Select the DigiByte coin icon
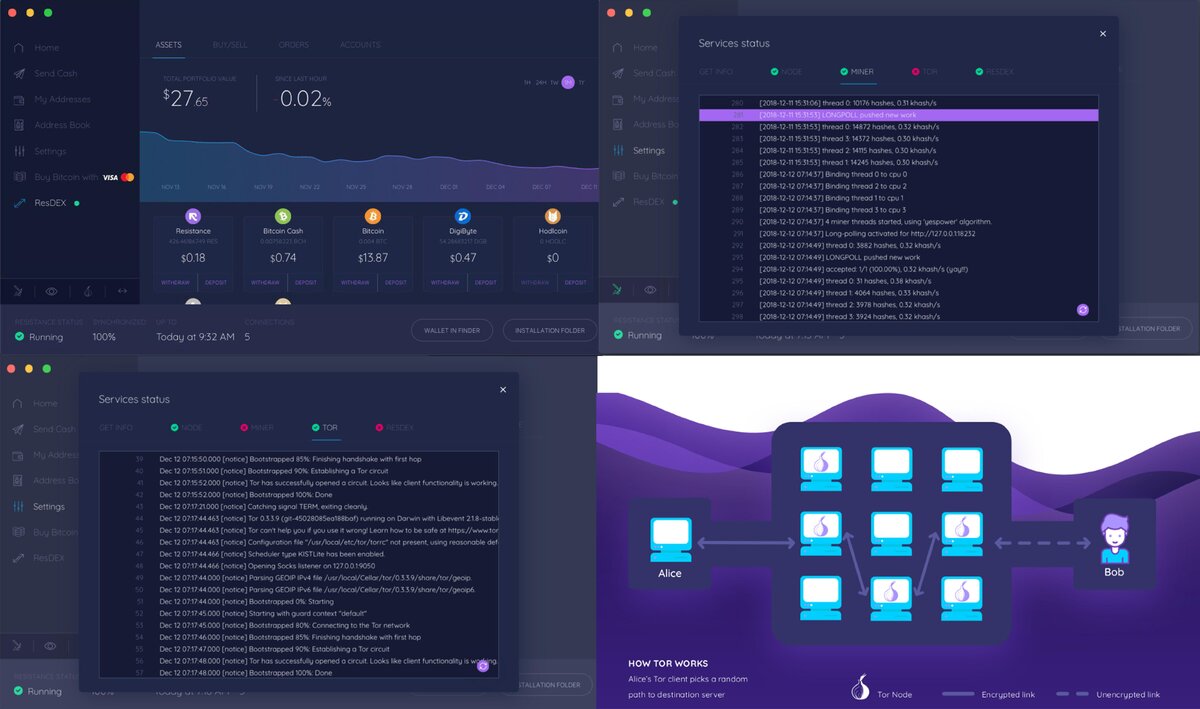This screenshot has width=1200, height=709. [463, 216]
